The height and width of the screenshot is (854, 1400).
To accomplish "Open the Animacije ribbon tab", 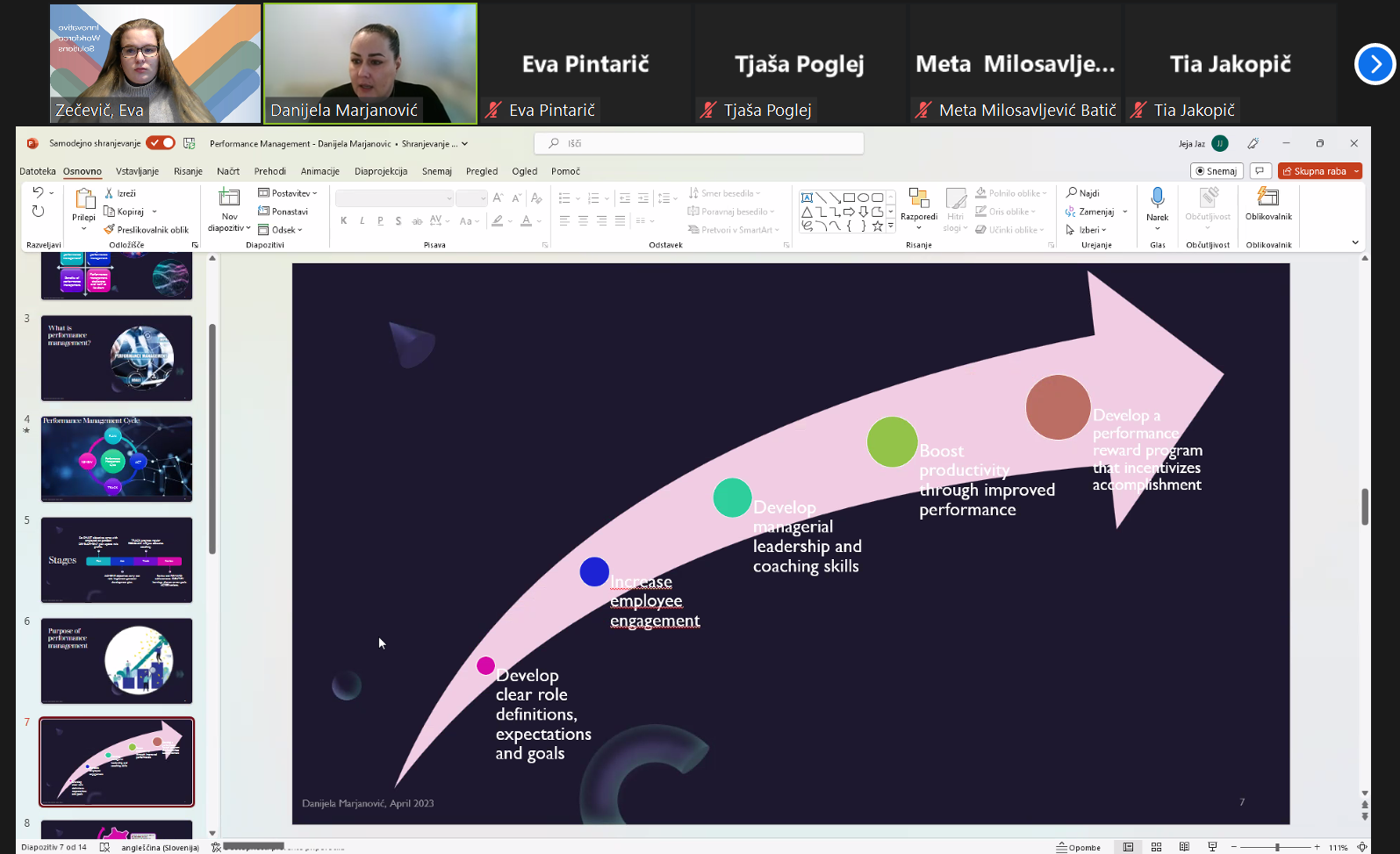I will 319,171.
